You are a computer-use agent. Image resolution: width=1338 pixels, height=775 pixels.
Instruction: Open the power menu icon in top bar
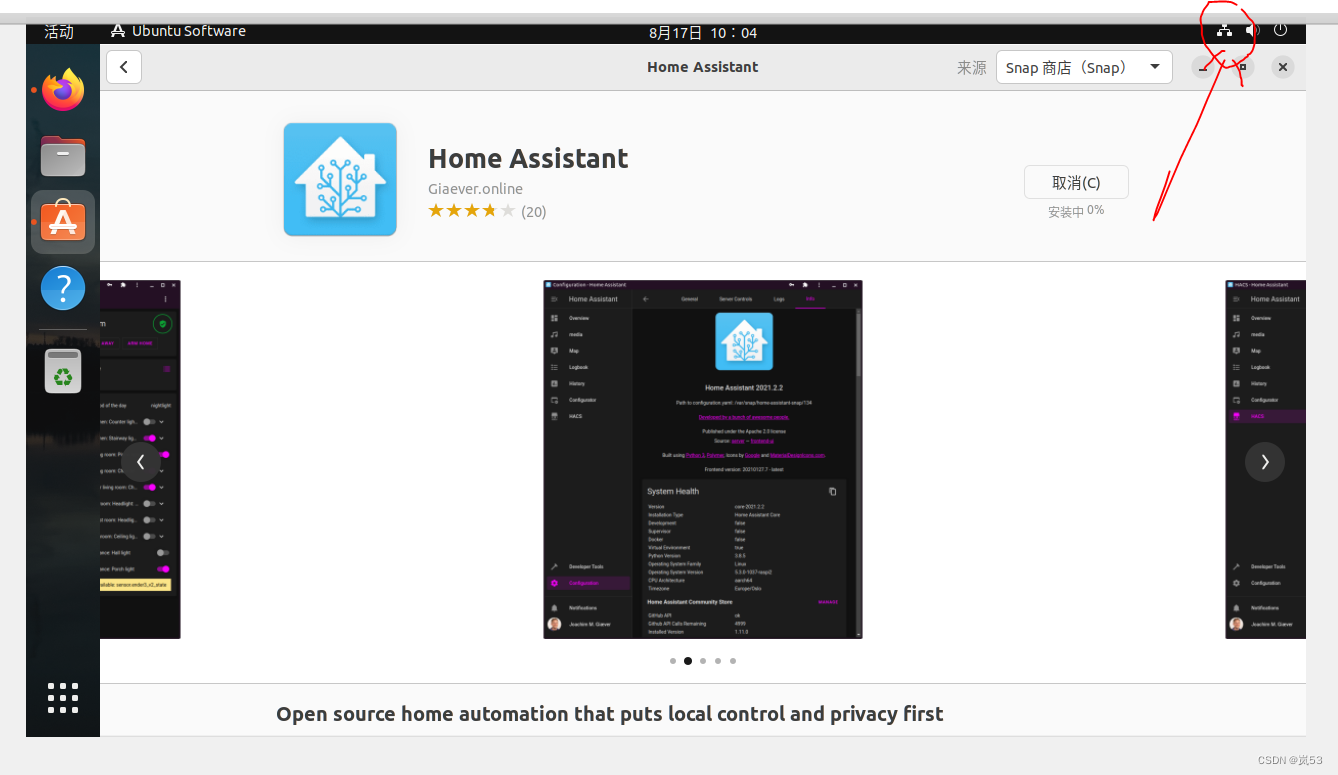pyautogui.click(x=1280, y=31)
